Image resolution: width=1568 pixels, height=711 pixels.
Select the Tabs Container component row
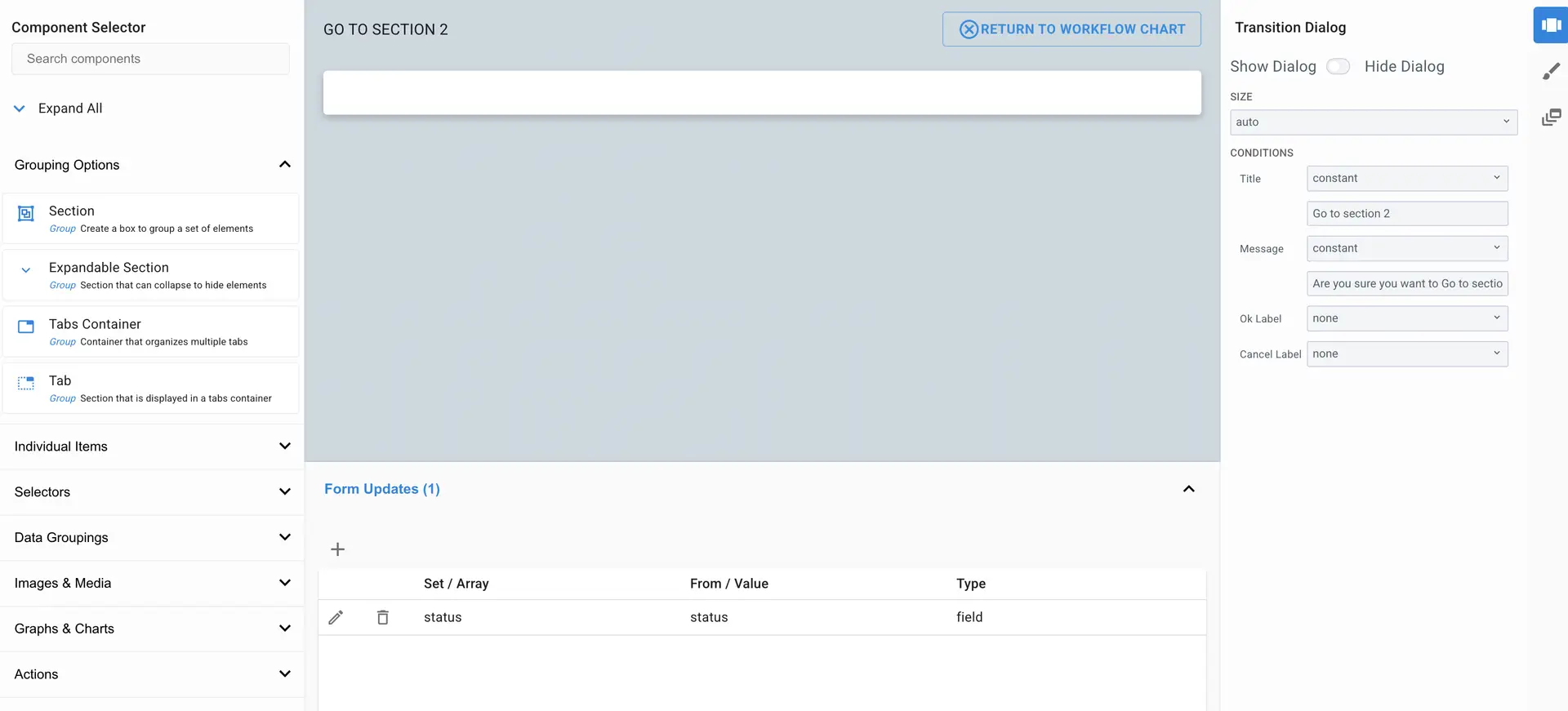pyautogui.click(x=150, y=331)
